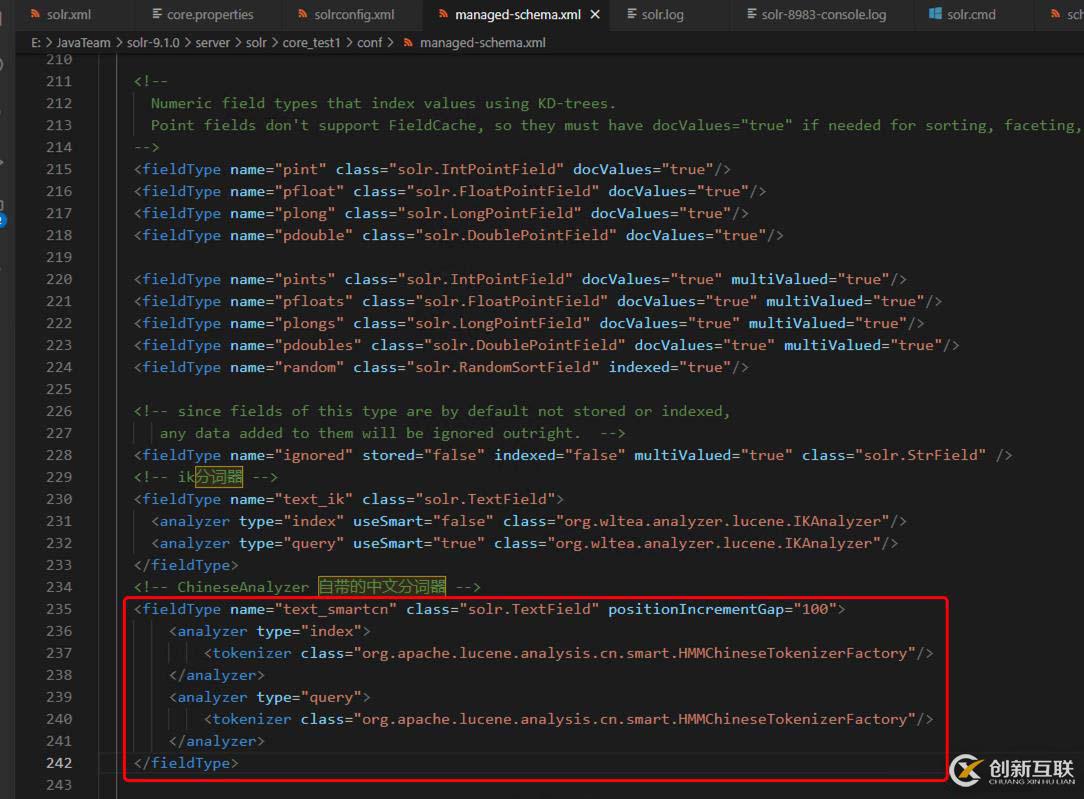Click the text_ik fieldType name on line 230
Viewport: 1084px width, 799px height.
pos(311,499)
